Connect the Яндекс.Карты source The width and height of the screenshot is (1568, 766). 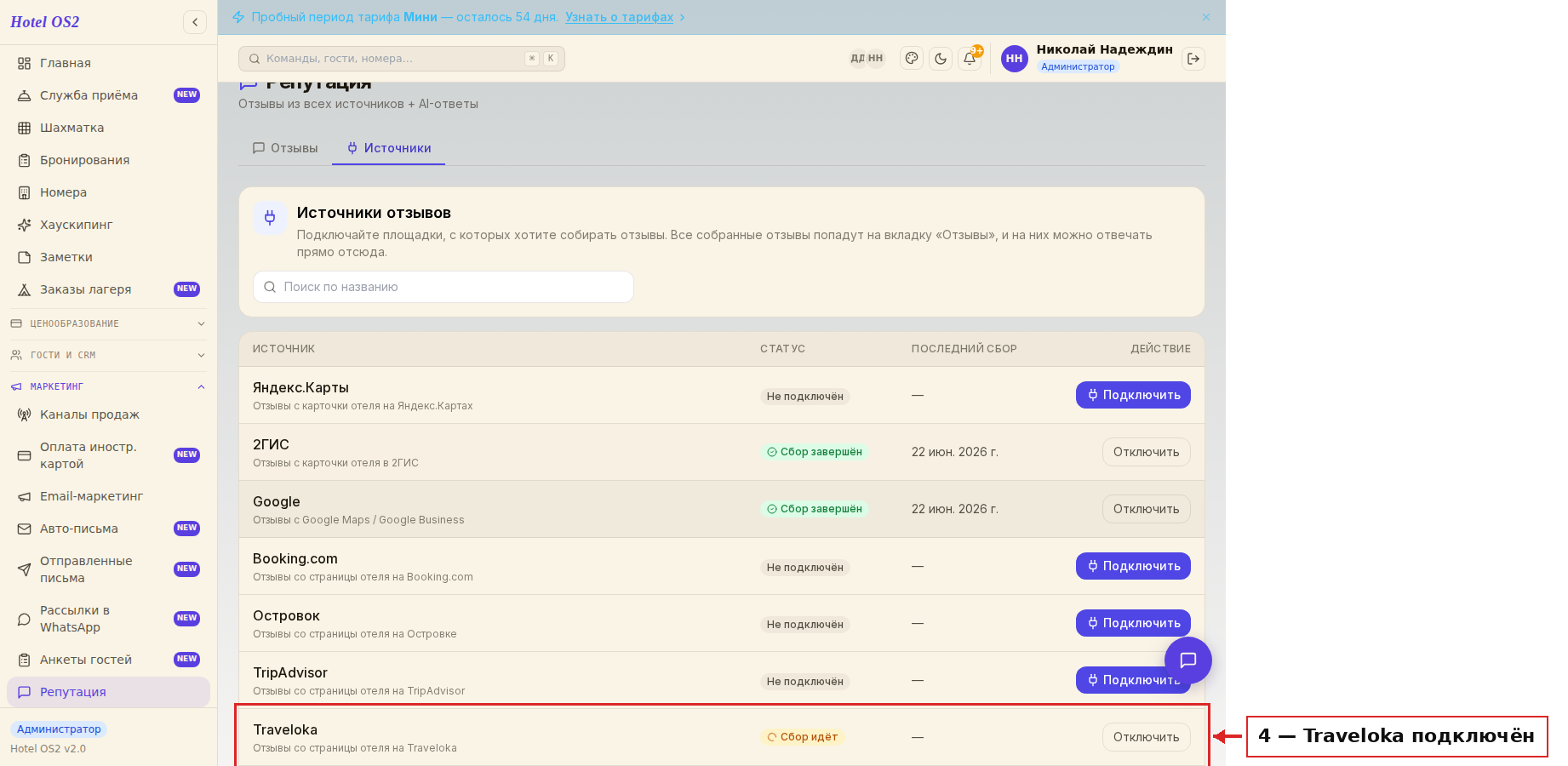pos(1133,395)
